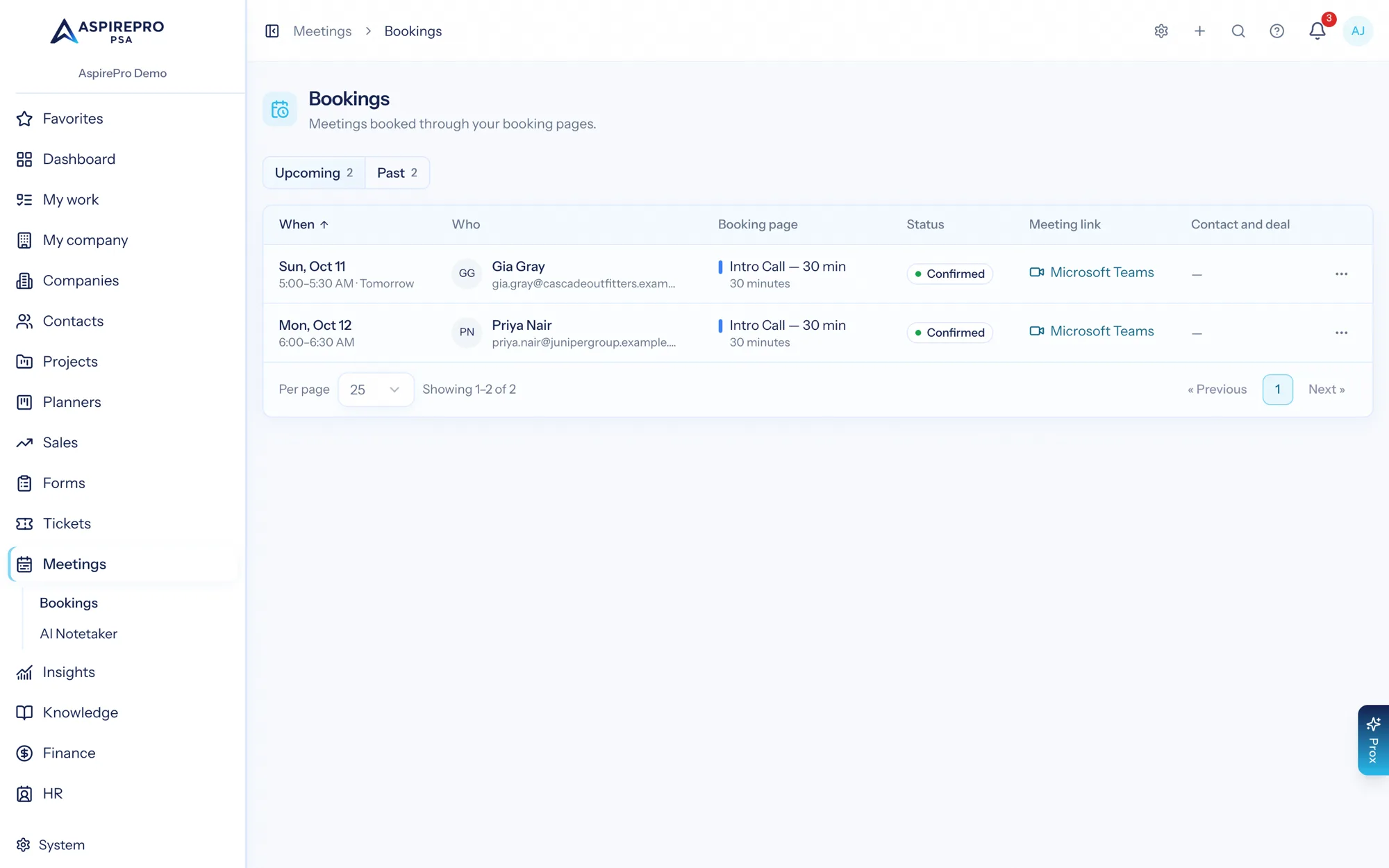Image resolution: width=1389 pixels, height=868 pixels.
Task: Click the PN avatar circle
Action: click(x=467, y=333)
